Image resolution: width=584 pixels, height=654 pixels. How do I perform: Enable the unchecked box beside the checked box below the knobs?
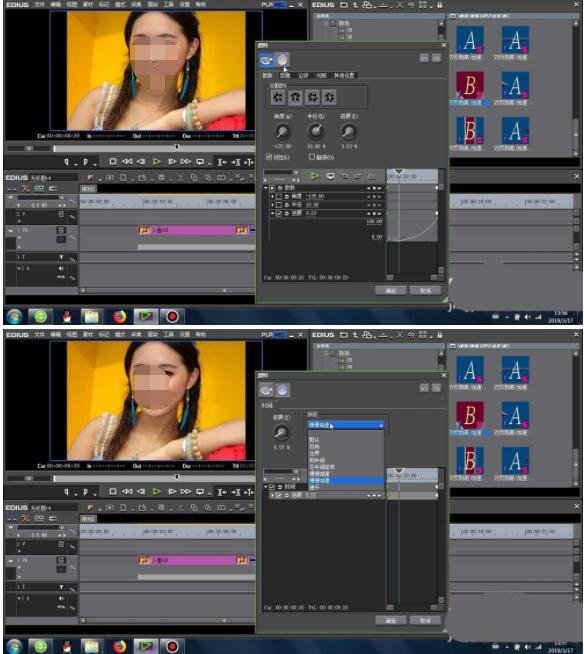coord(312,157)
